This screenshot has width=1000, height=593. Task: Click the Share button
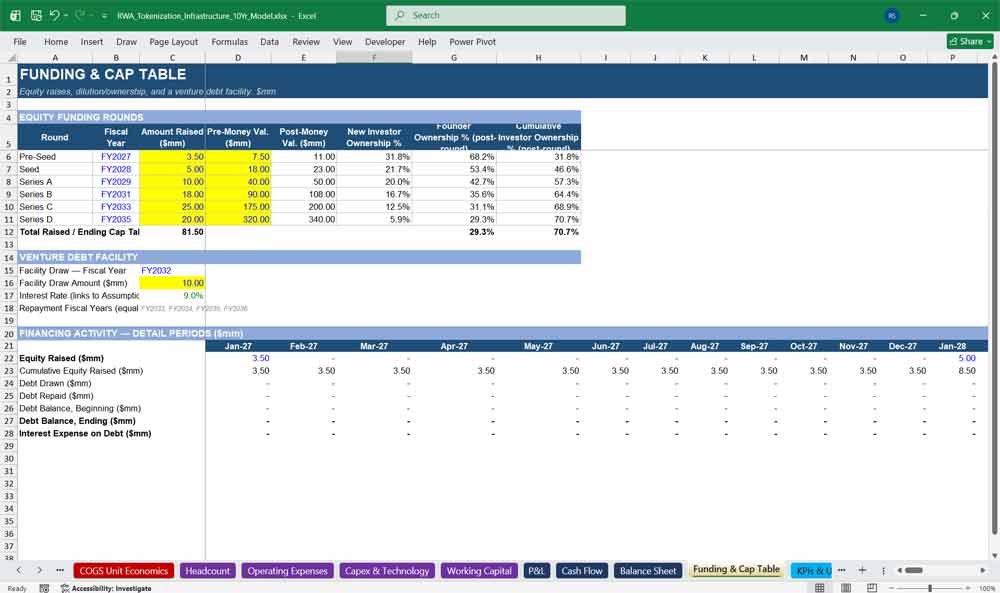[x=969, y=41]
